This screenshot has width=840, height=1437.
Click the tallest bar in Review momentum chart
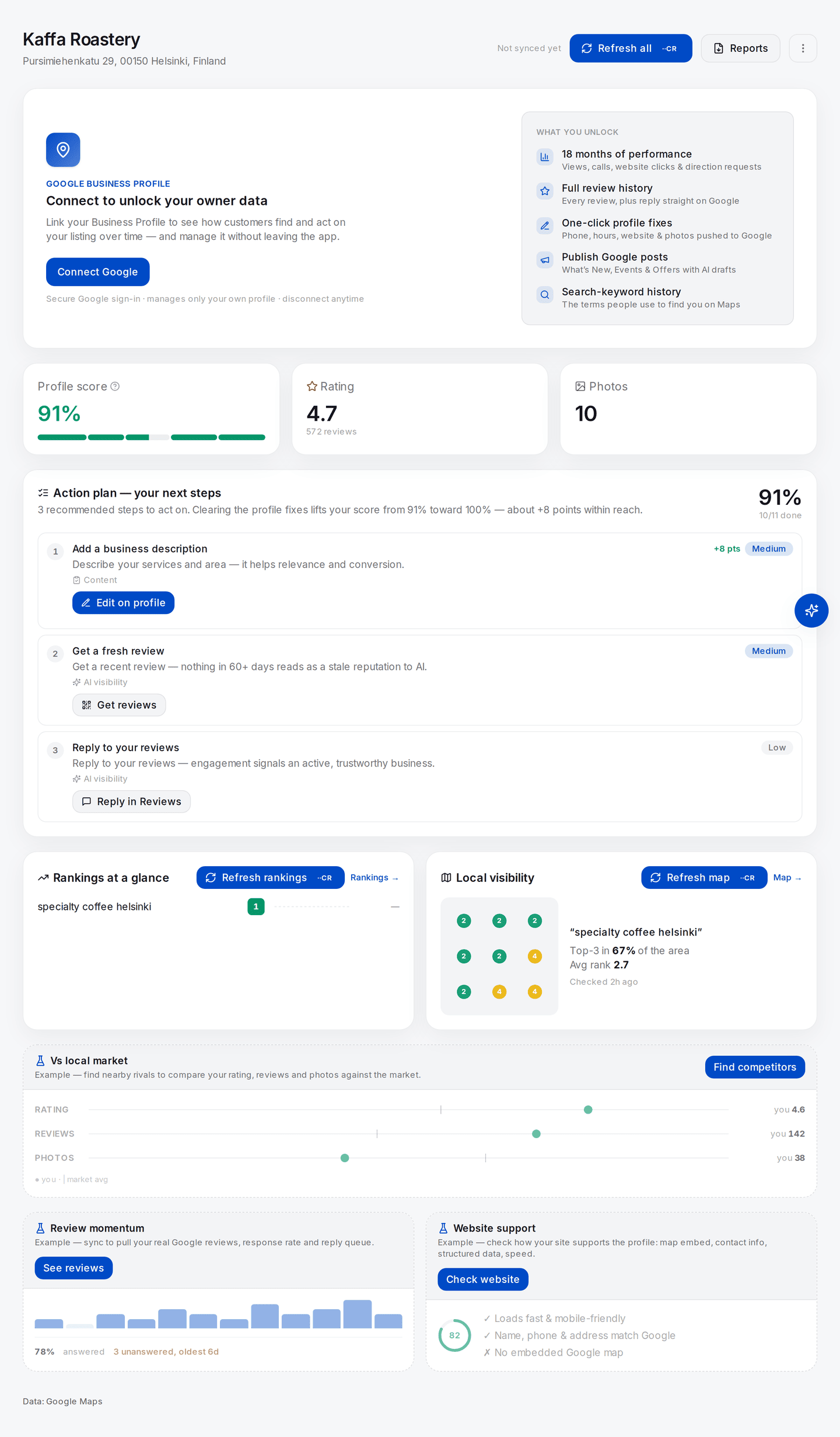pos(358,1314)
